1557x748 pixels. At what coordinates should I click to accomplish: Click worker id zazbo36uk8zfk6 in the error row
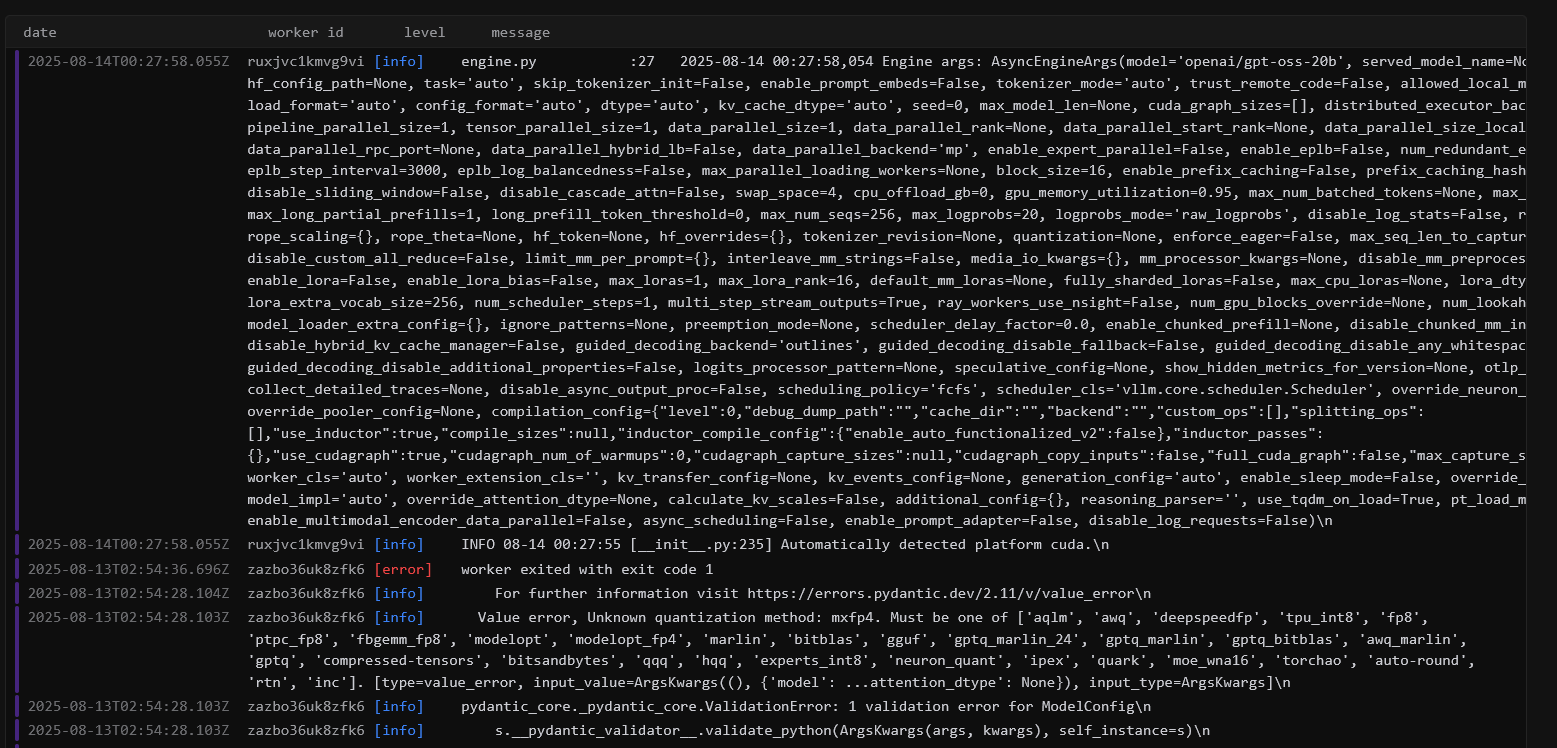tap(306, 569)
